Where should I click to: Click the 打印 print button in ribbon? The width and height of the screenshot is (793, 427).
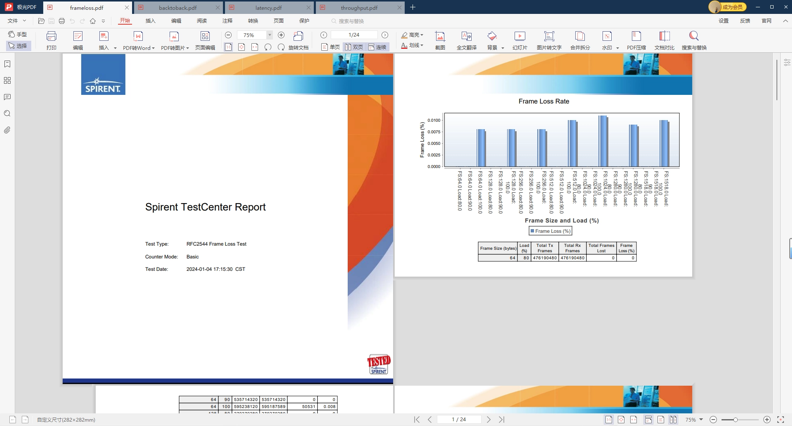coord(51,40)
